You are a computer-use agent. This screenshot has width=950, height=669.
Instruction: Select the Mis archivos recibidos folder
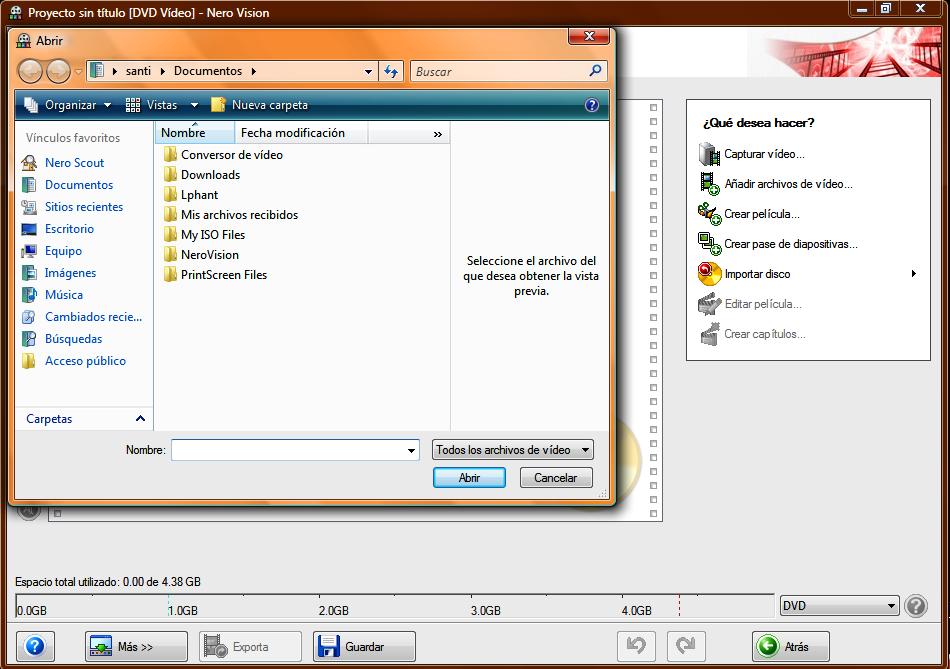click(x=231, y=215)
